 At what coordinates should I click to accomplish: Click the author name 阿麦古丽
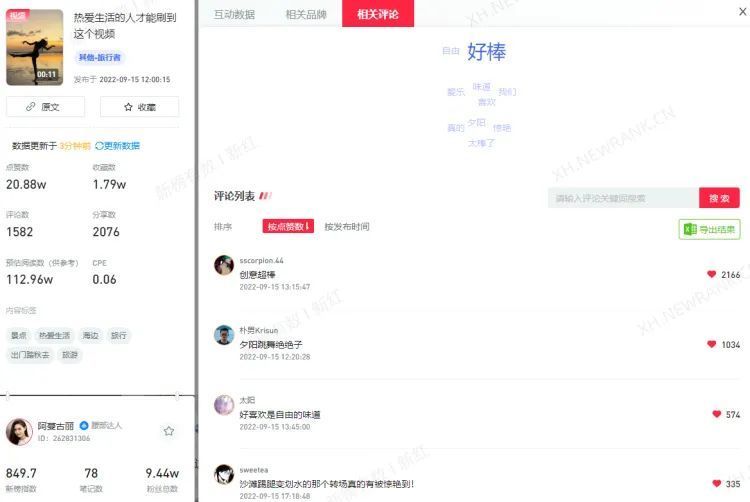pyautogui.click(x=56, y=426)
